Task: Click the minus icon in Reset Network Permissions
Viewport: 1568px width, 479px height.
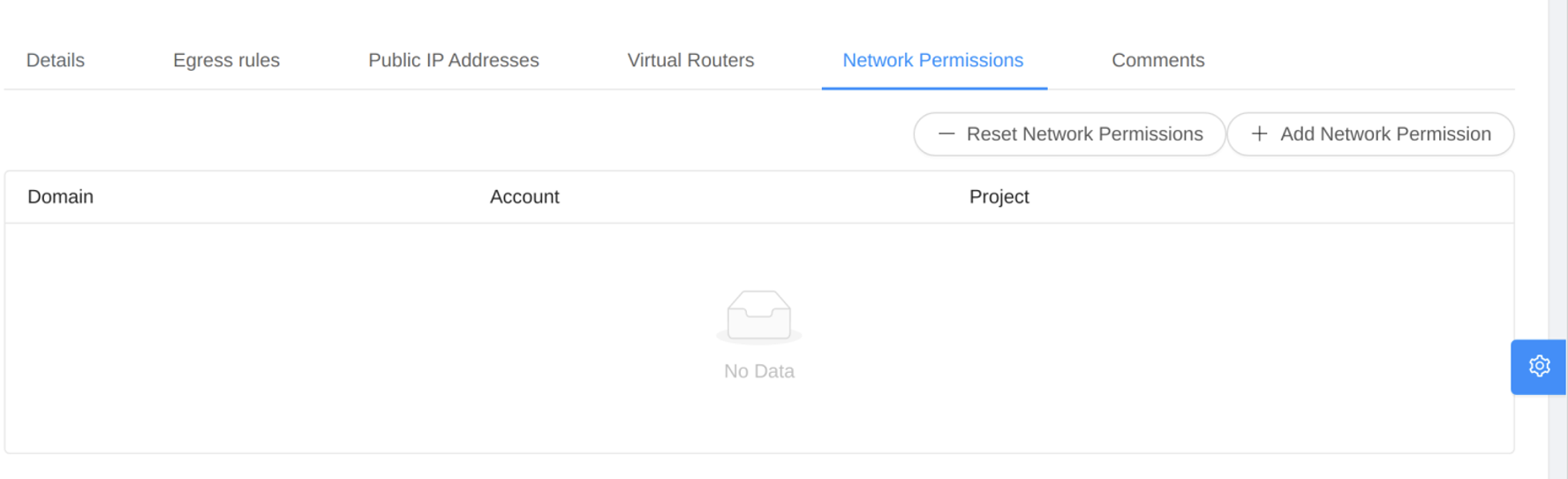Action: [x=946, y=133]
